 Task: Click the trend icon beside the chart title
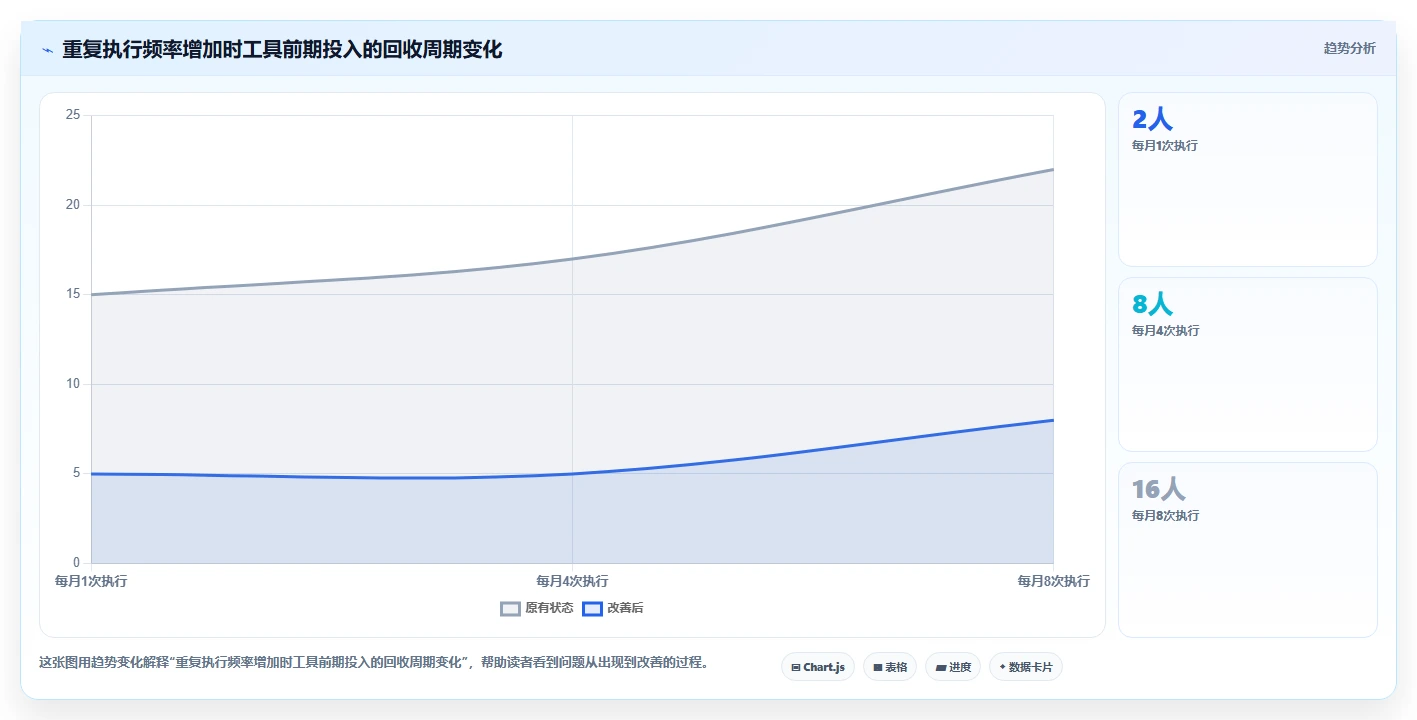click(48, 50)
